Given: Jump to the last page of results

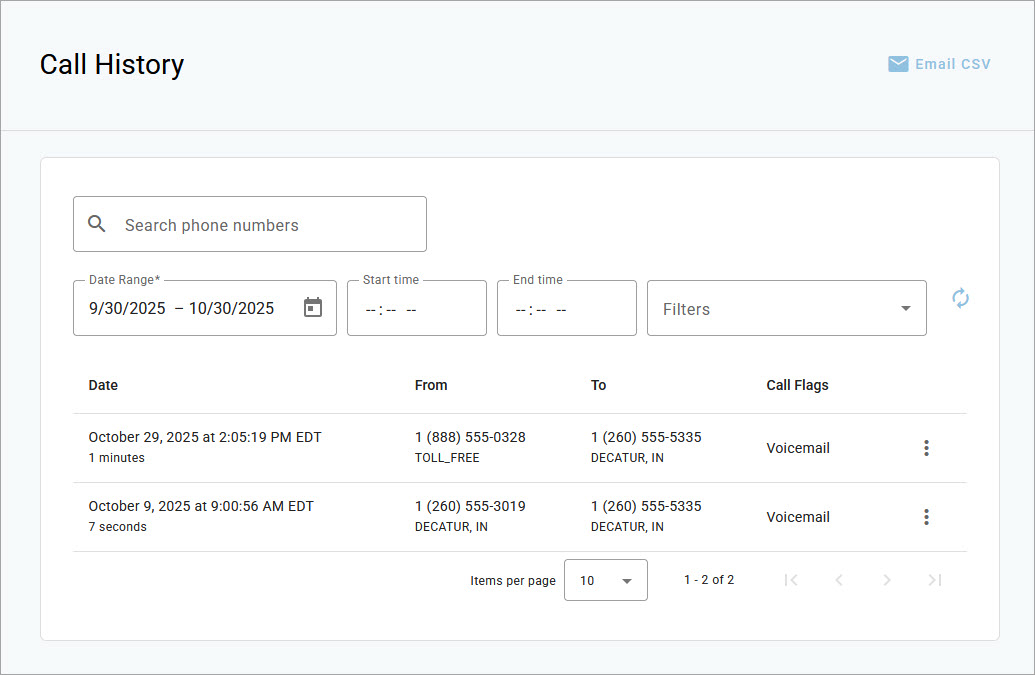Looking at the screenshot, I should [935, 580].
